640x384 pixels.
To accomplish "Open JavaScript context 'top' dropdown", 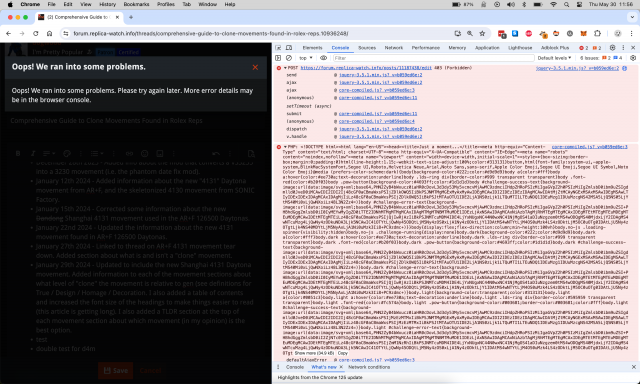I will pos(306,58).
